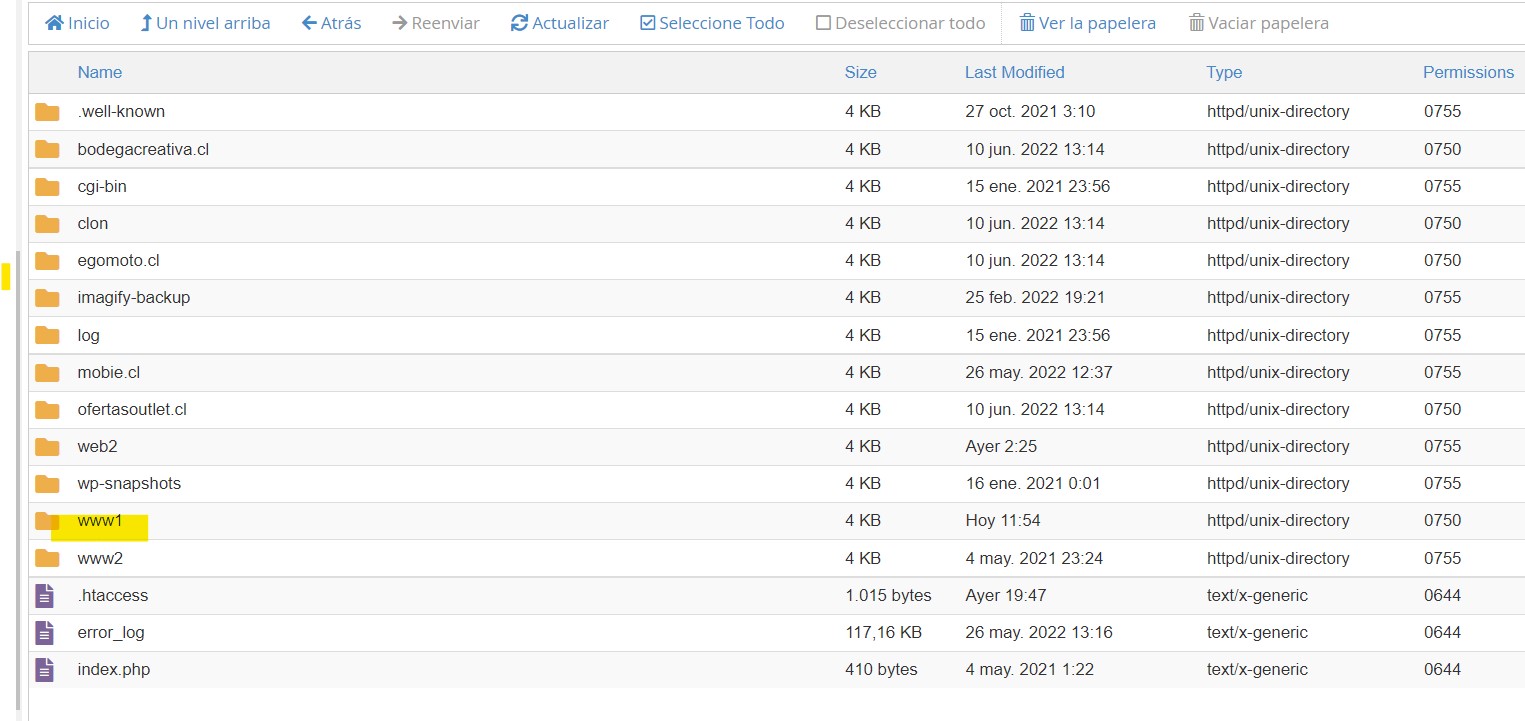Select the egomoto.cl folder name
Screen dimensions: 1525x721
118,260
